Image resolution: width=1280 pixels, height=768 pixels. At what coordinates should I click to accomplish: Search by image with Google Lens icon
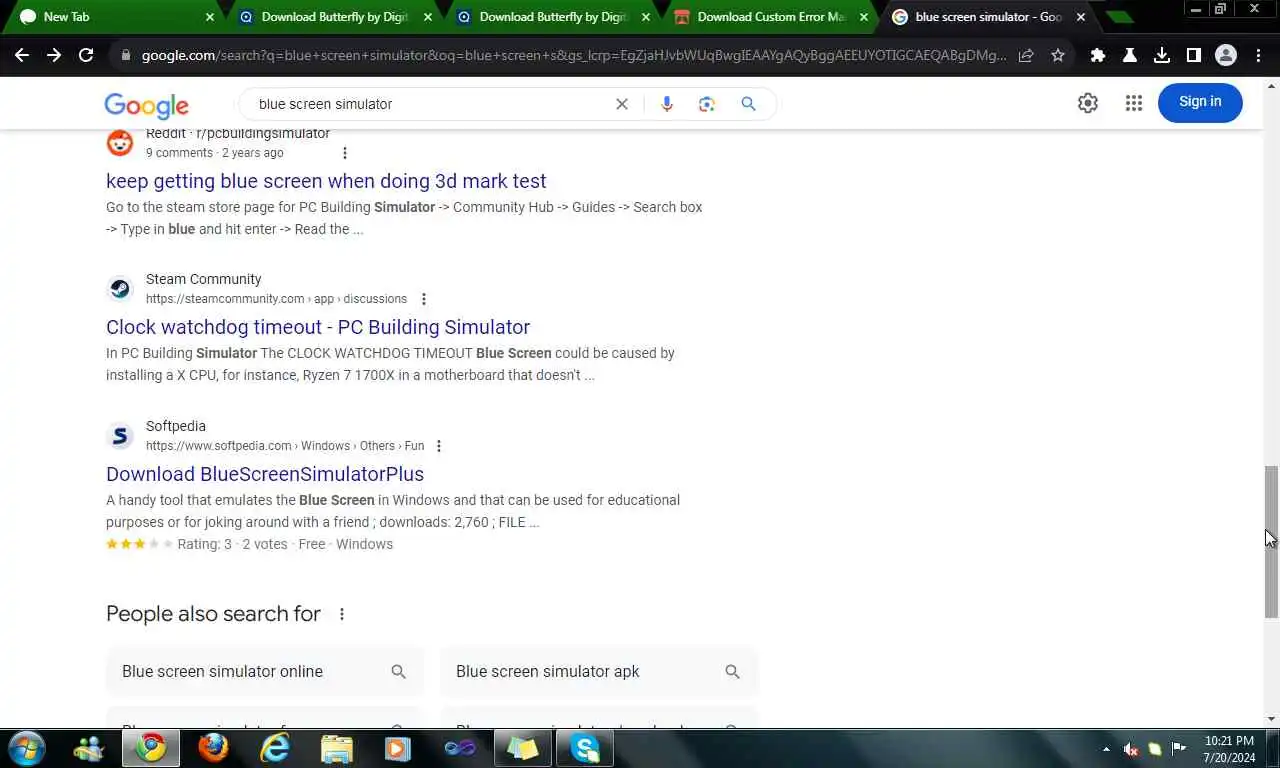point(707,104)
